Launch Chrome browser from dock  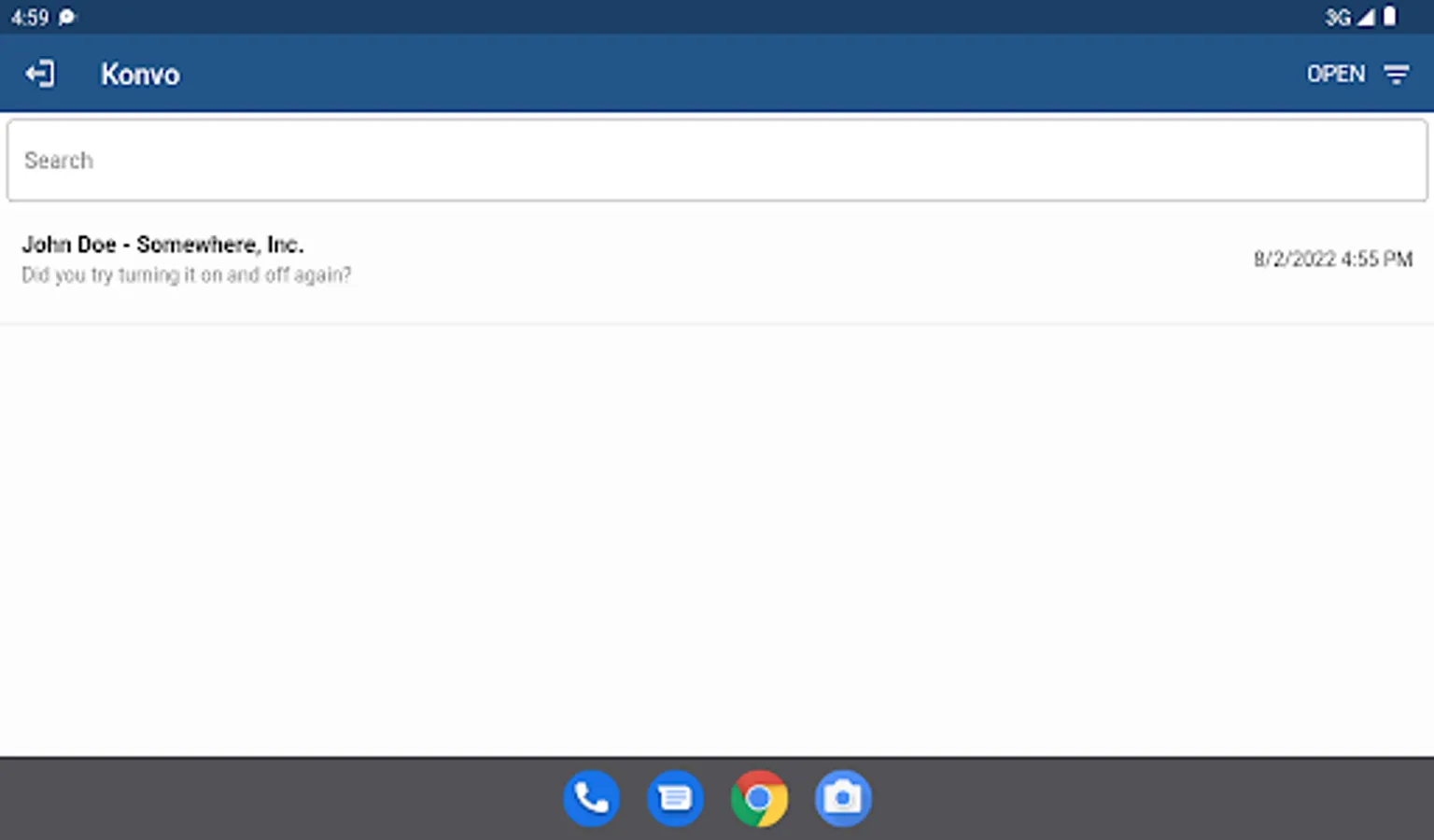coord(759,799)
